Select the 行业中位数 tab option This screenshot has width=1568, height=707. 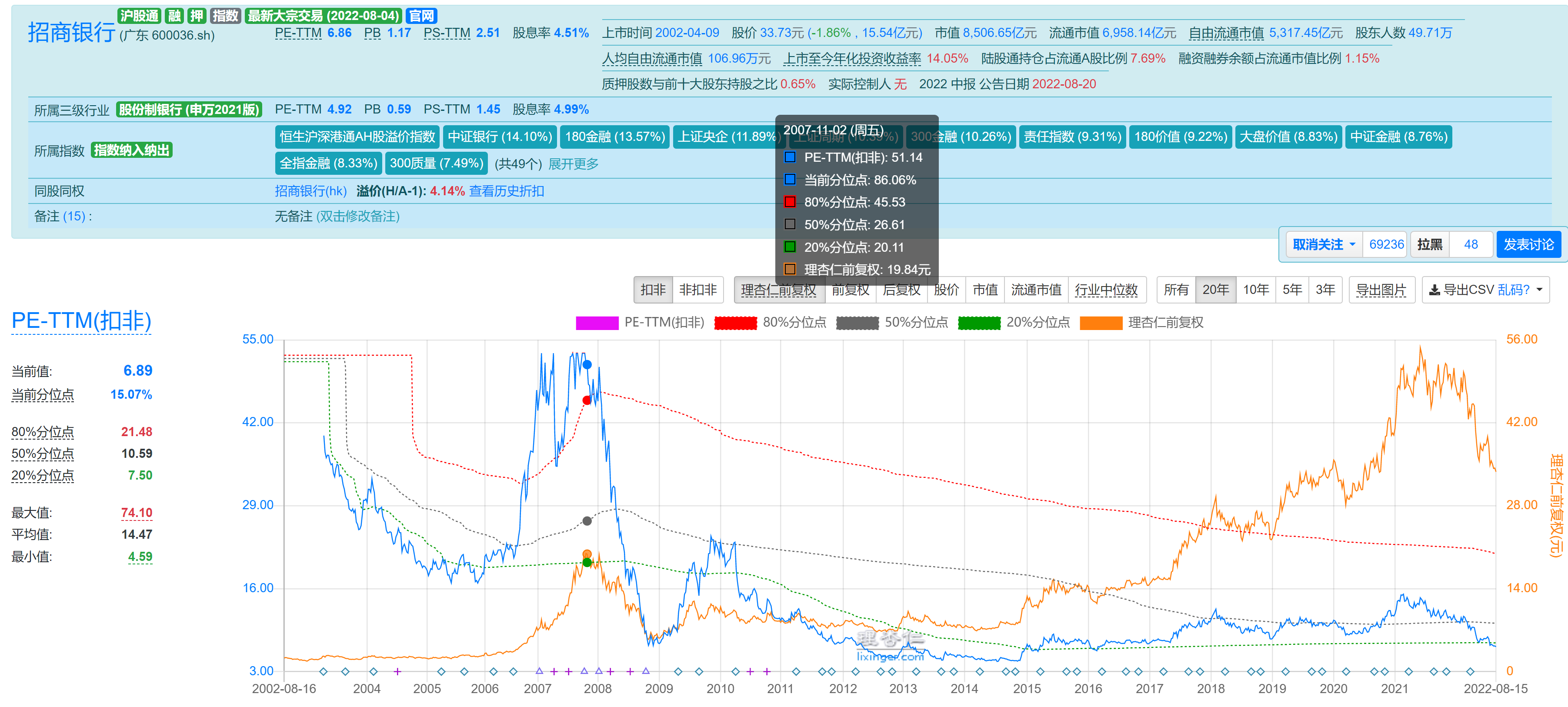(1105, 290)
